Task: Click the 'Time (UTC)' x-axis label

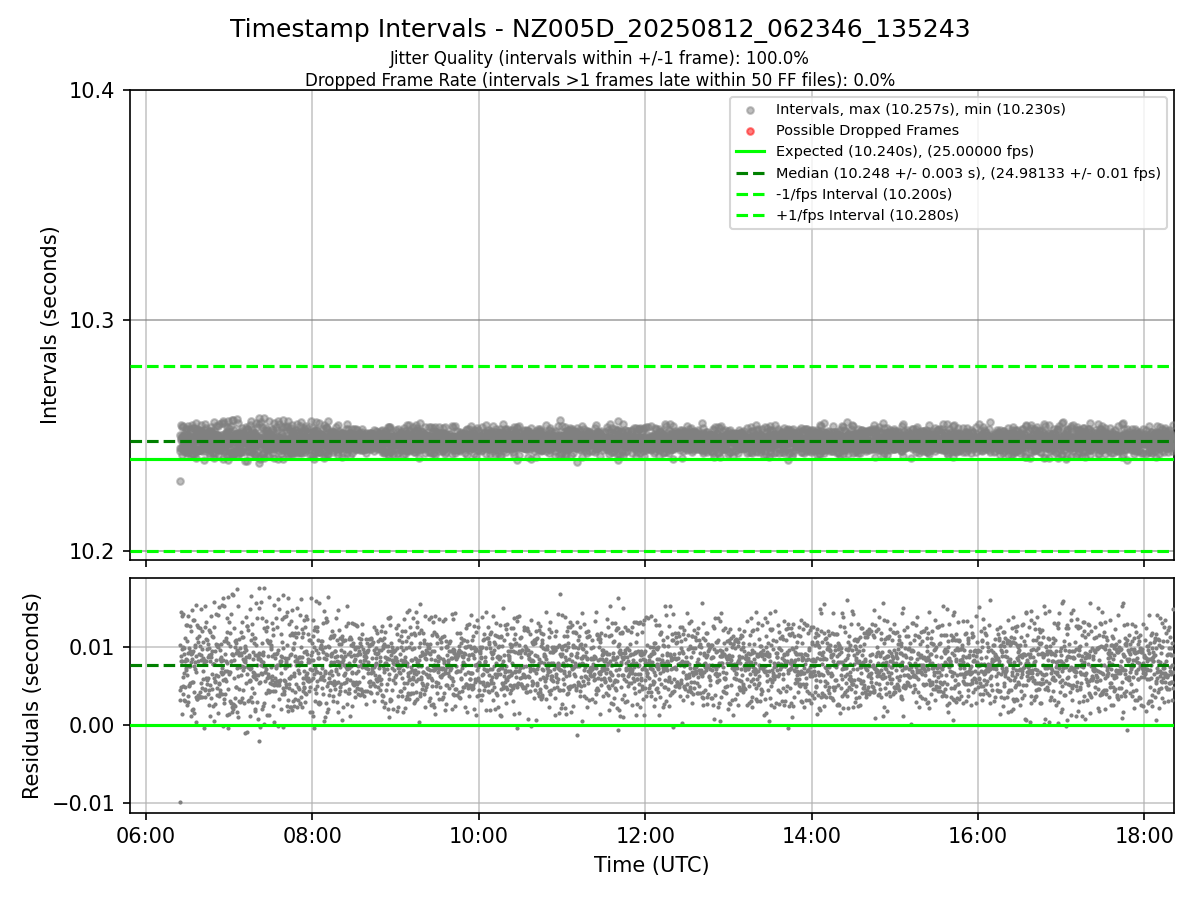Action: click(651, 865)
